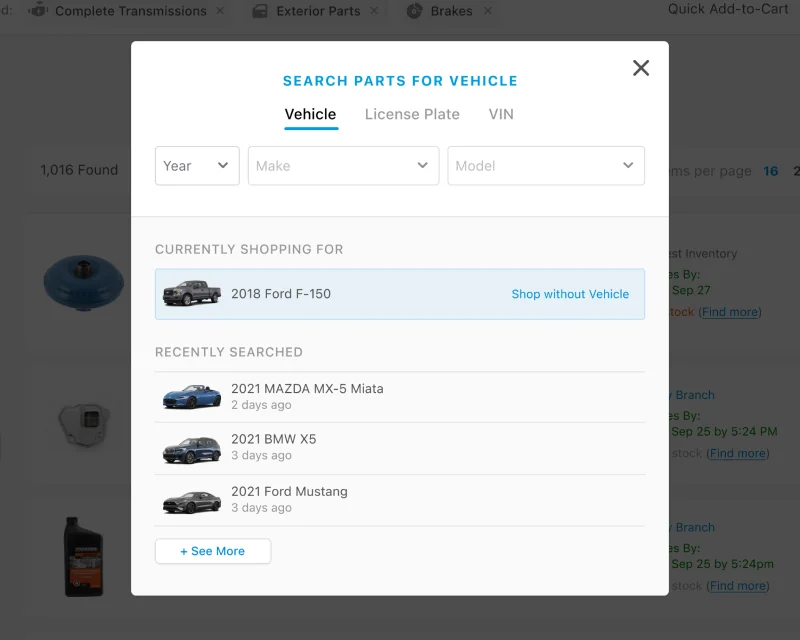Screen dimensions: 800x640
Task: Select the Complete Transmissions tab icon
Action: click(x=40, y=11)
